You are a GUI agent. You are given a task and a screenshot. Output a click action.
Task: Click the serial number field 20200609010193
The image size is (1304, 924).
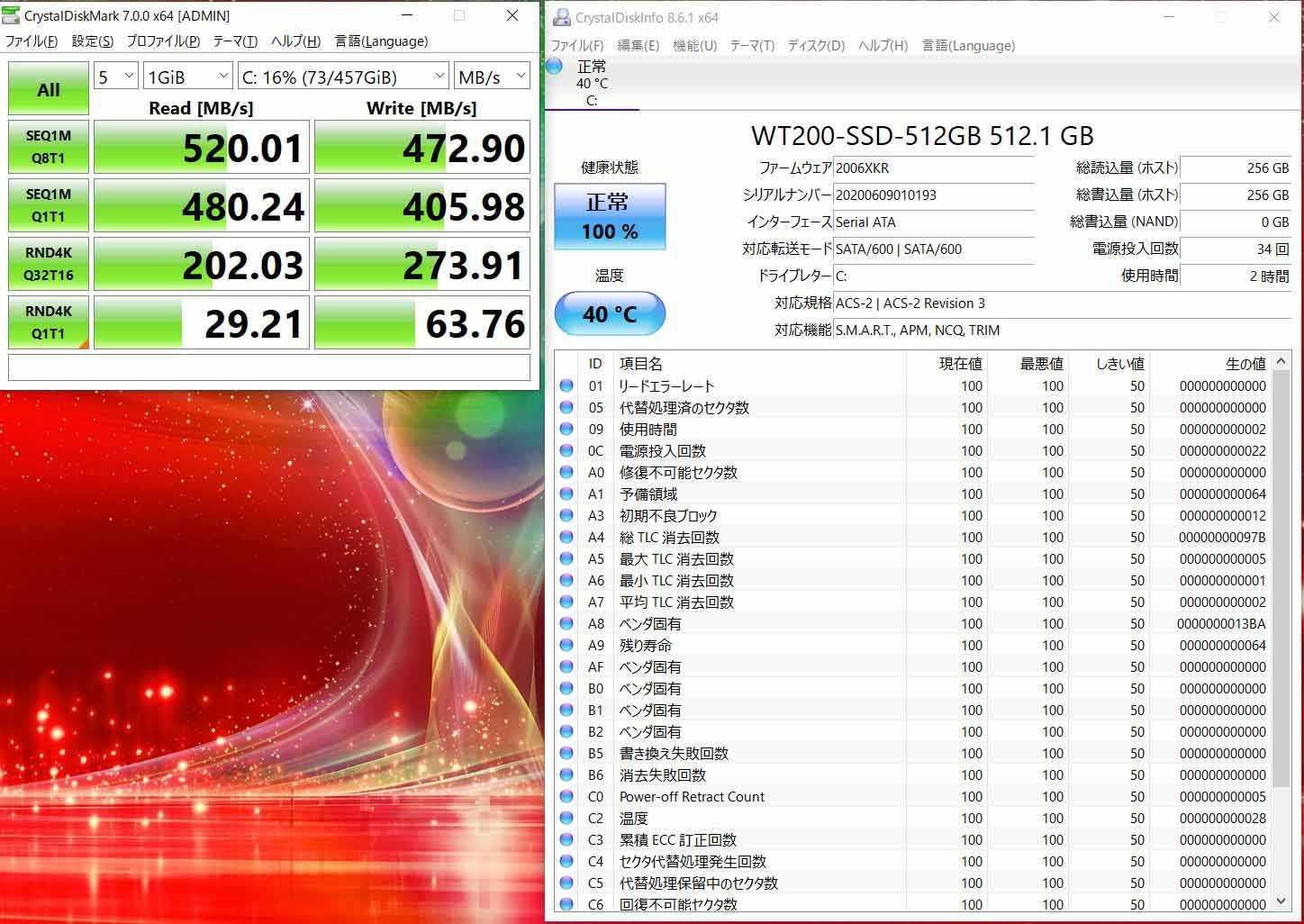[934, 195]
